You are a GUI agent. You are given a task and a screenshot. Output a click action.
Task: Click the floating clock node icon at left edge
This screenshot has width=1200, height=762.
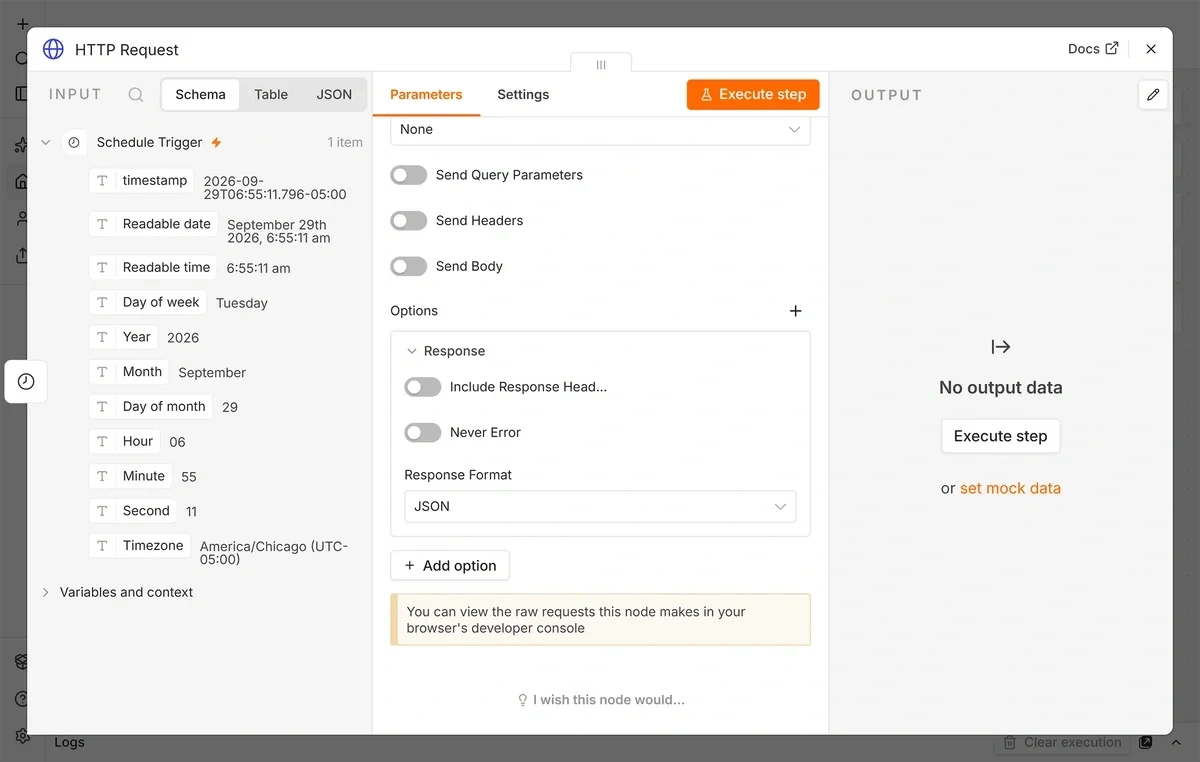click(26, 382)
